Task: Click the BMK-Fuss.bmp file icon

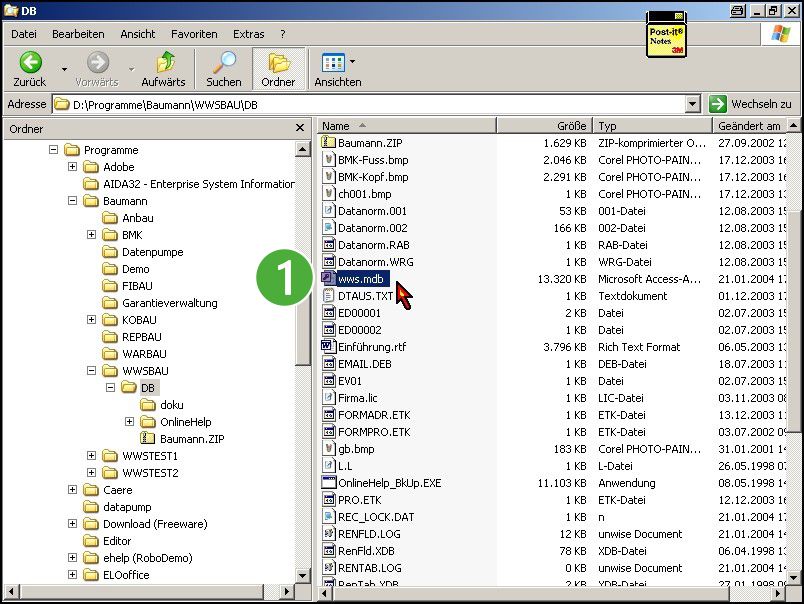Action: (x=328, y=159)
